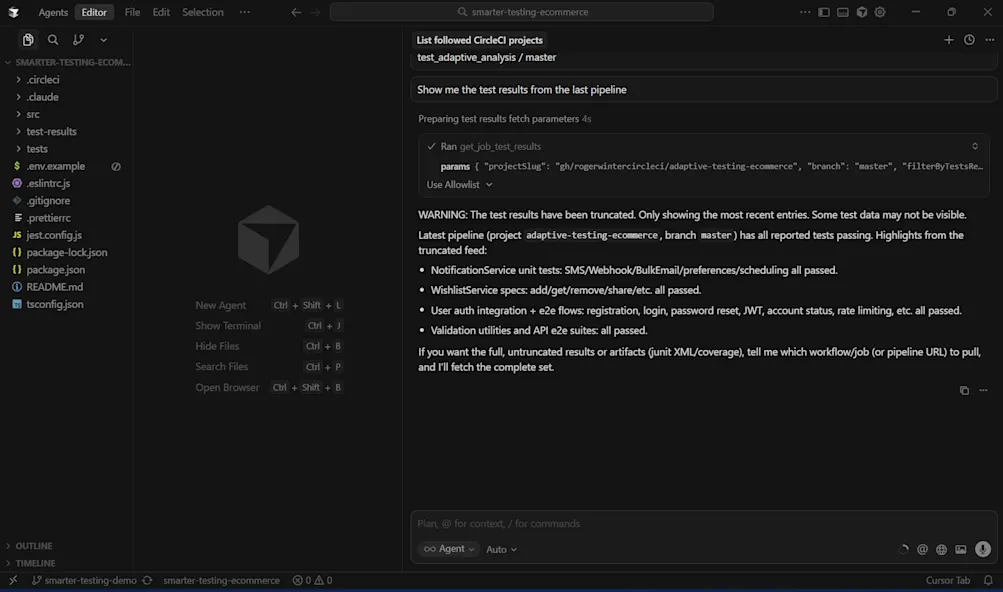
Task: Expand the sidebar views chevron dropdown
Action: pyautogui.click(x=104, y=40)
